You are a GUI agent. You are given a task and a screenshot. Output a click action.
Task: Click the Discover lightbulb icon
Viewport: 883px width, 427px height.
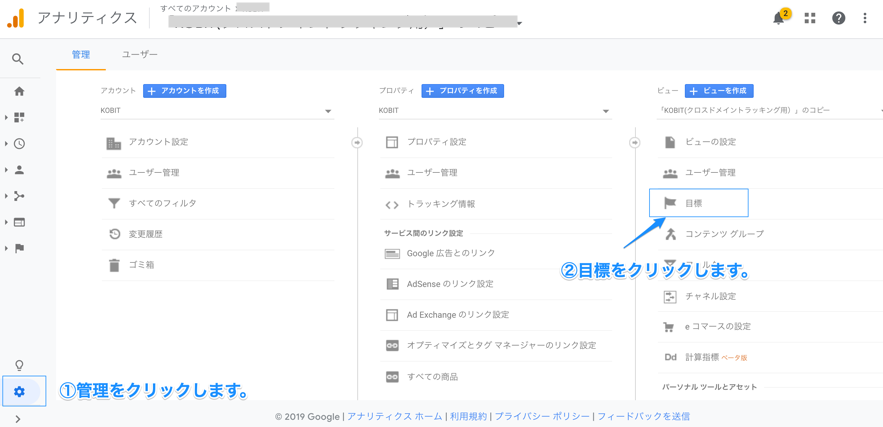pyautogui.click(x=19, y=366)
